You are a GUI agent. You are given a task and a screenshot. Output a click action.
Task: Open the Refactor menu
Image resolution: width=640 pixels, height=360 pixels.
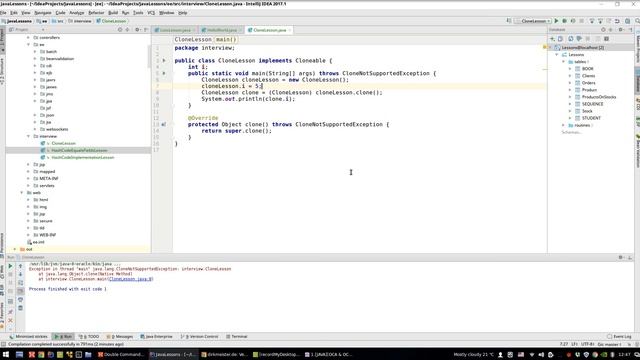[96, 13]
